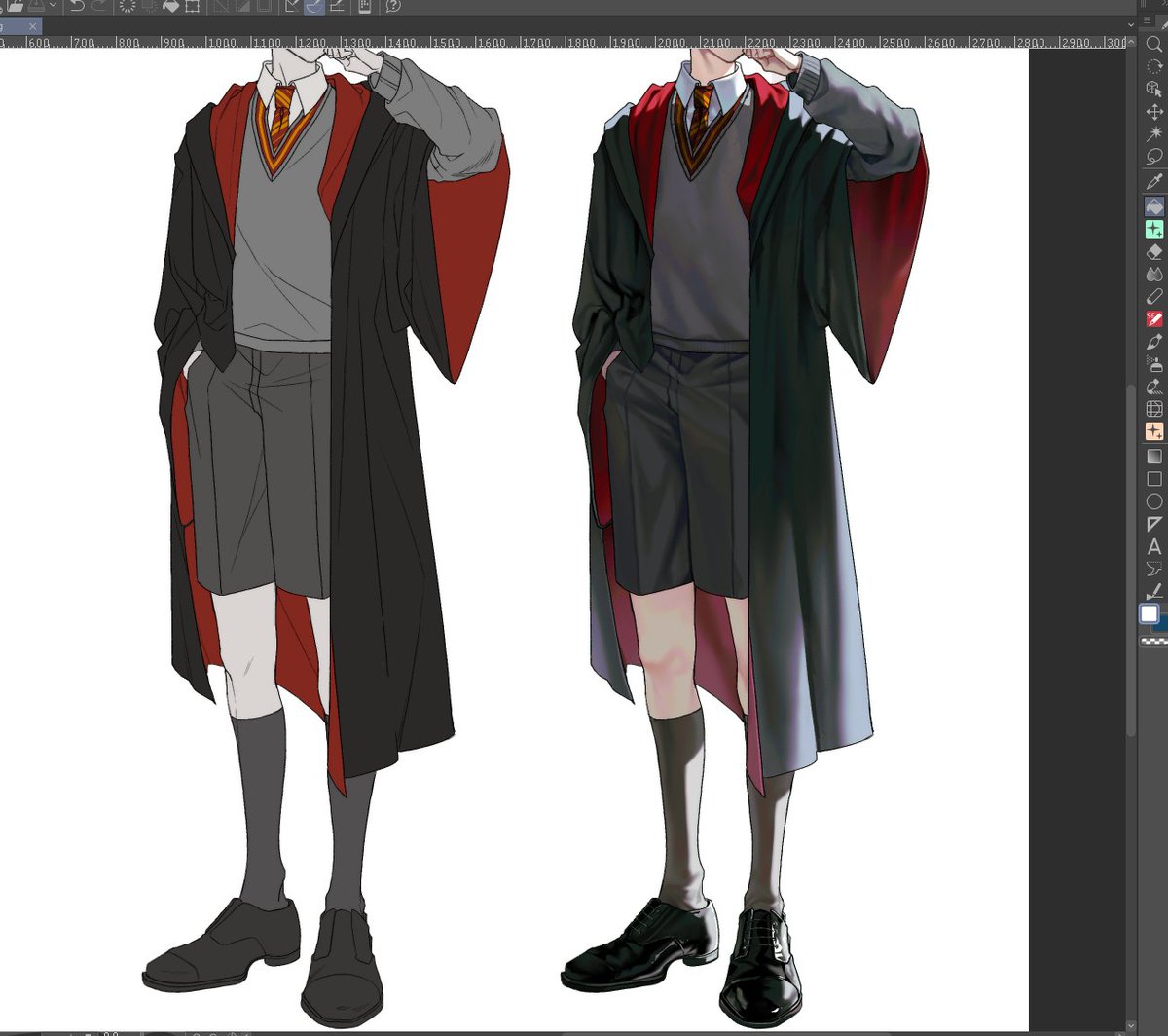
Task: Select the active Fill bucket tool
Action: pos(1154,206)
